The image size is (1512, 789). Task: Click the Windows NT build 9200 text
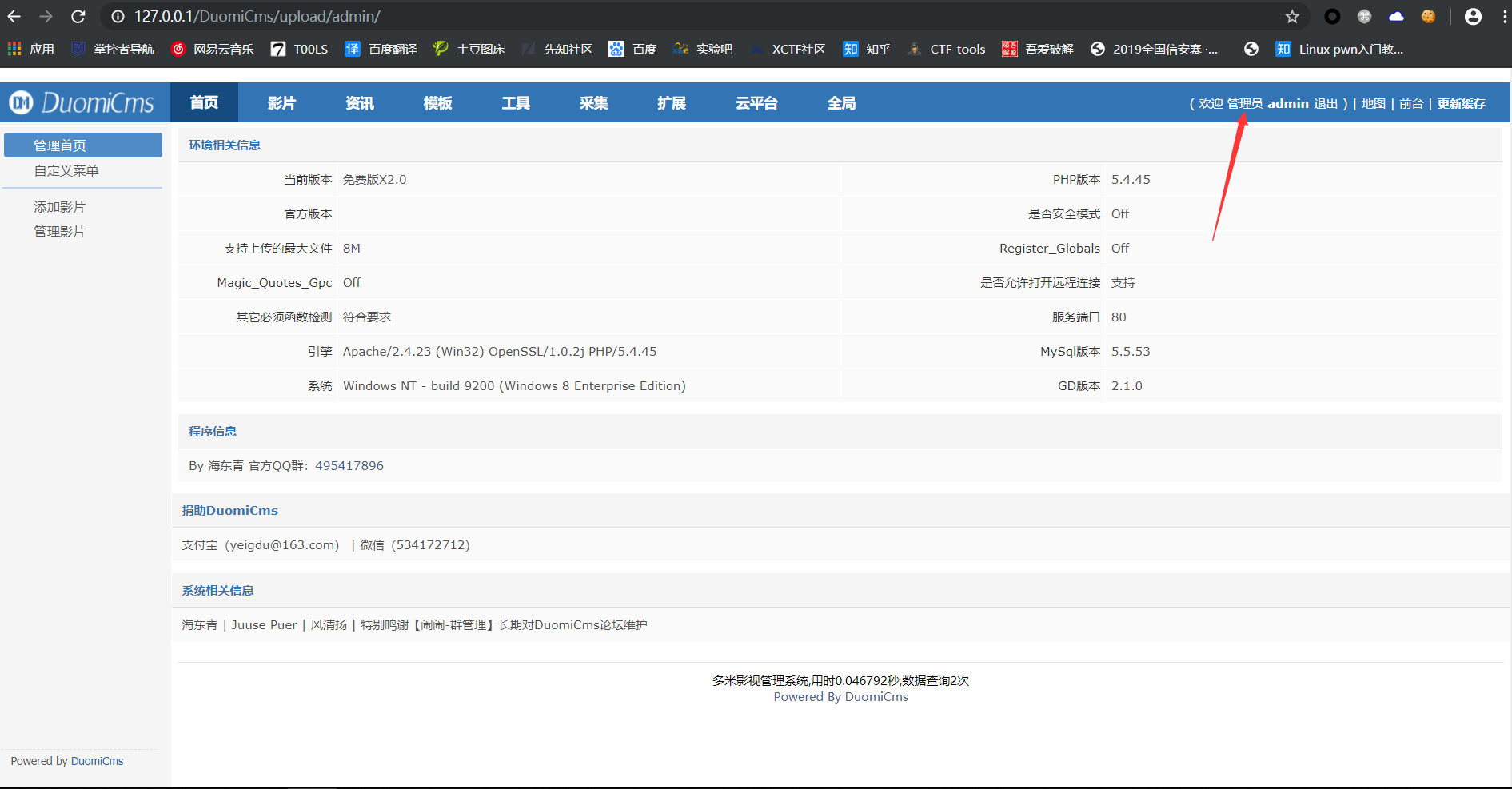[514, 386]
